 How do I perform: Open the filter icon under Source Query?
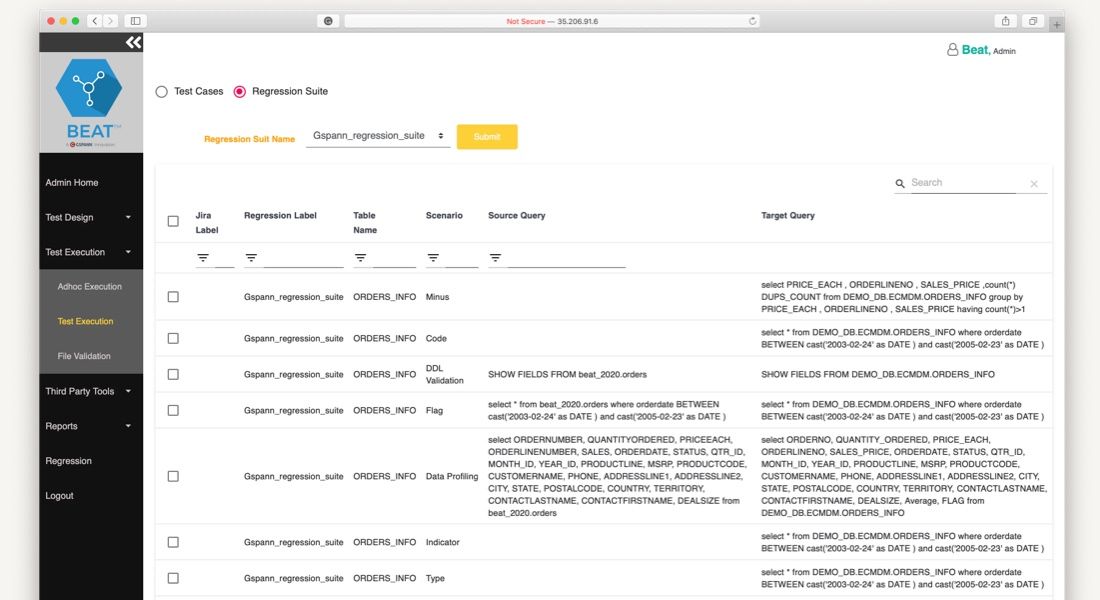point(495,258)
